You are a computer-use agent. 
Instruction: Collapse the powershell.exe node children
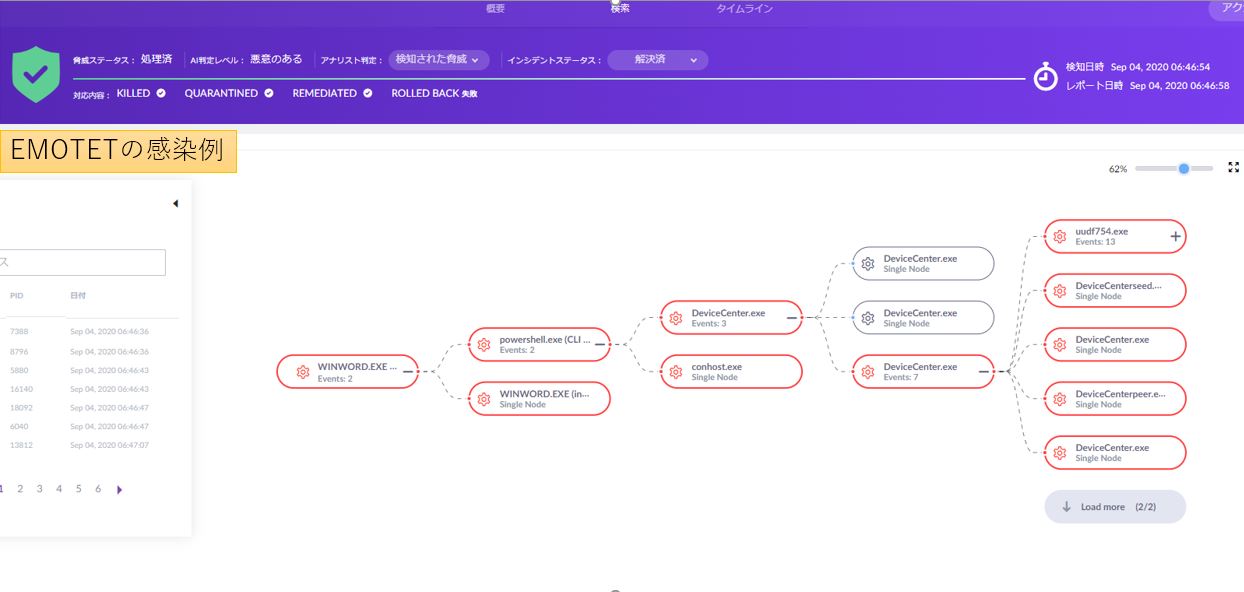pos(600,344)
